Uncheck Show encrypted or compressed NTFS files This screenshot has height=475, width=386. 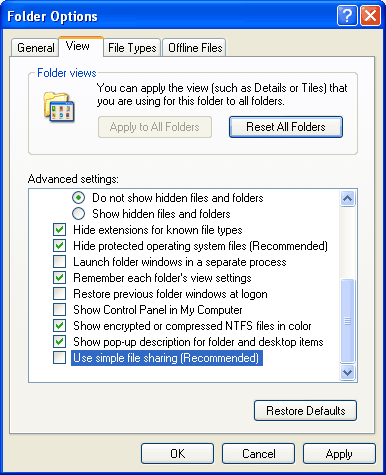59,326
